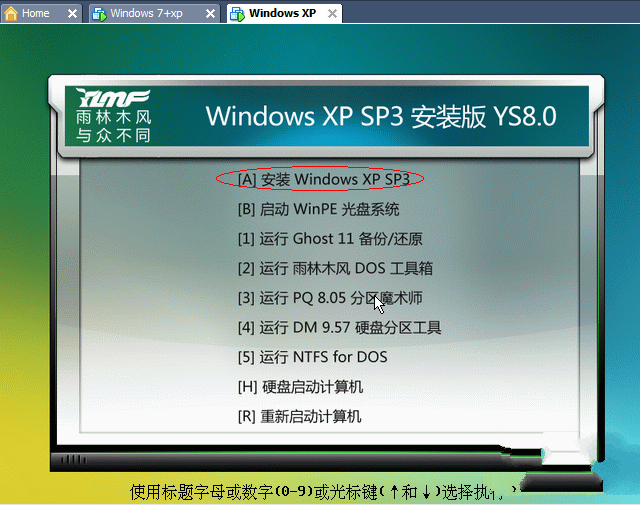The image size is (640, 506).
Task: Open the [2] YLMF DOS toolbox entry
Action: point(334,268)
